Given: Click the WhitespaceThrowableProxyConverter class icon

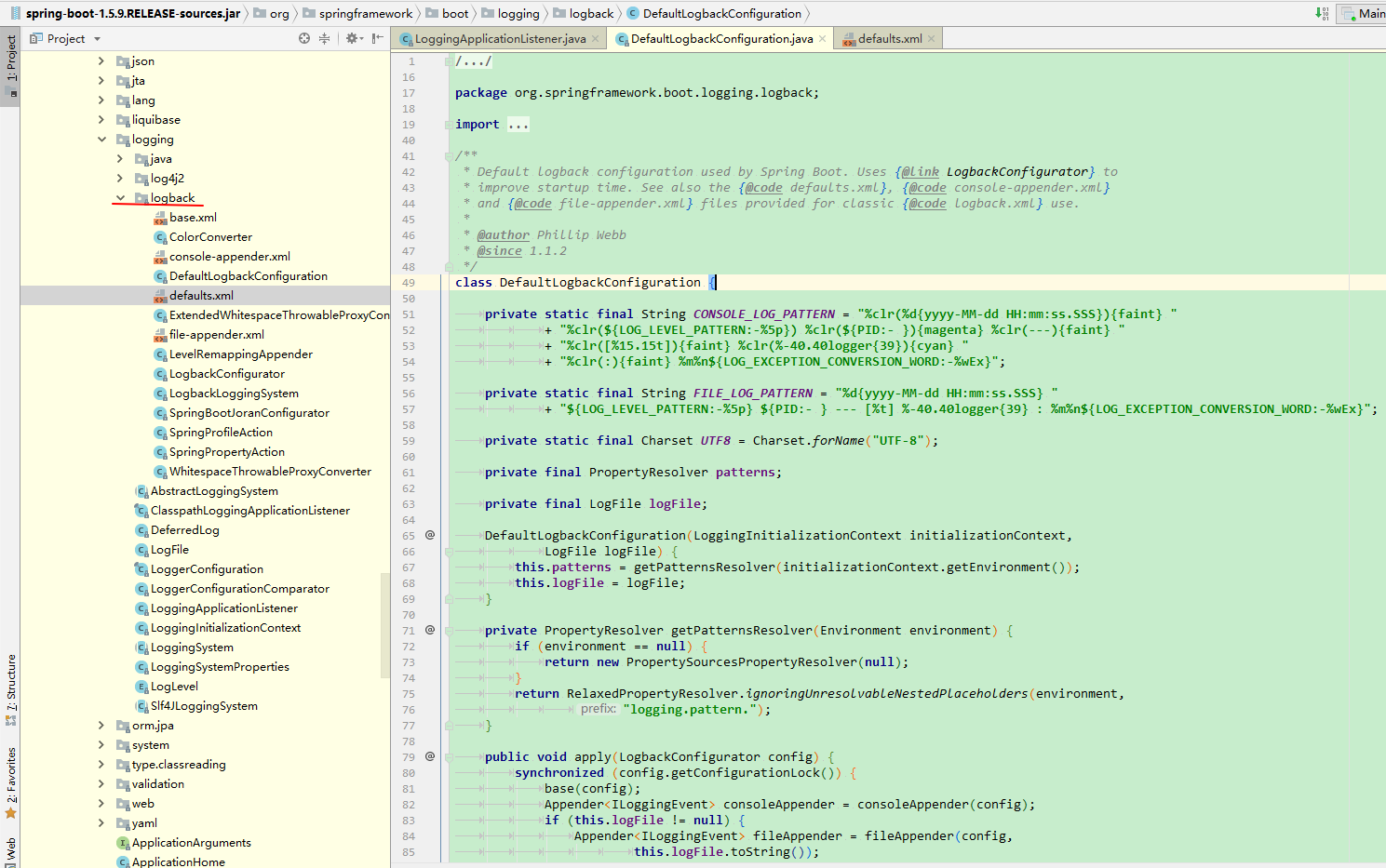Looking at the screenshot, I should [x=160, y=471].
